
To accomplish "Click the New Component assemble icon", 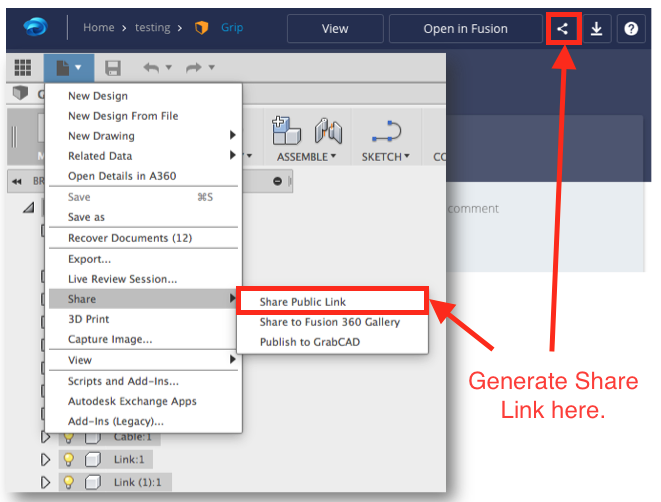I will pyautogui.click(x=286, y=131).
